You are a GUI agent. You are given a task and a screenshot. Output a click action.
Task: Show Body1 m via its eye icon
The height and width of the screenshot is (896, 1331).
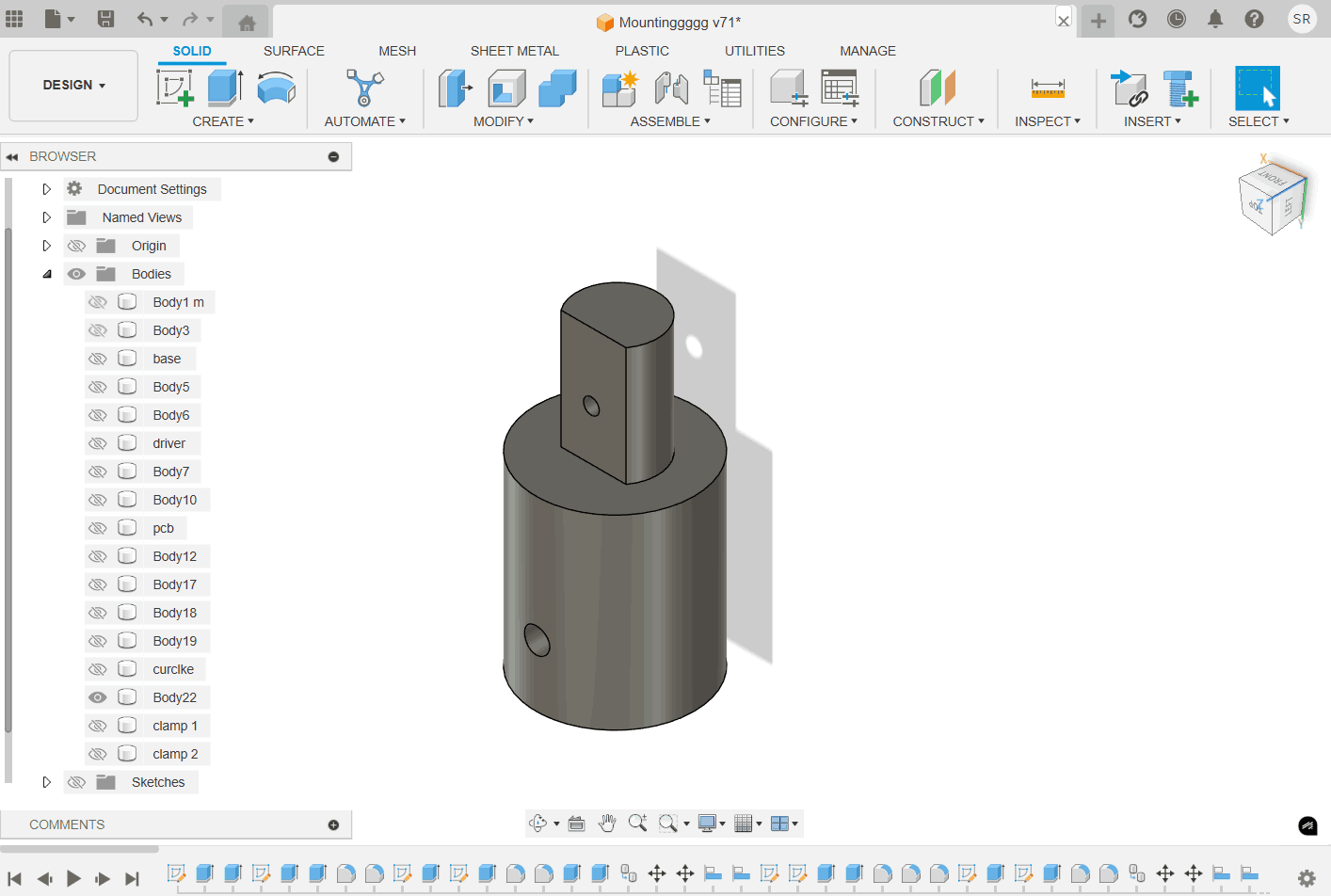click(x=97, y=302)
